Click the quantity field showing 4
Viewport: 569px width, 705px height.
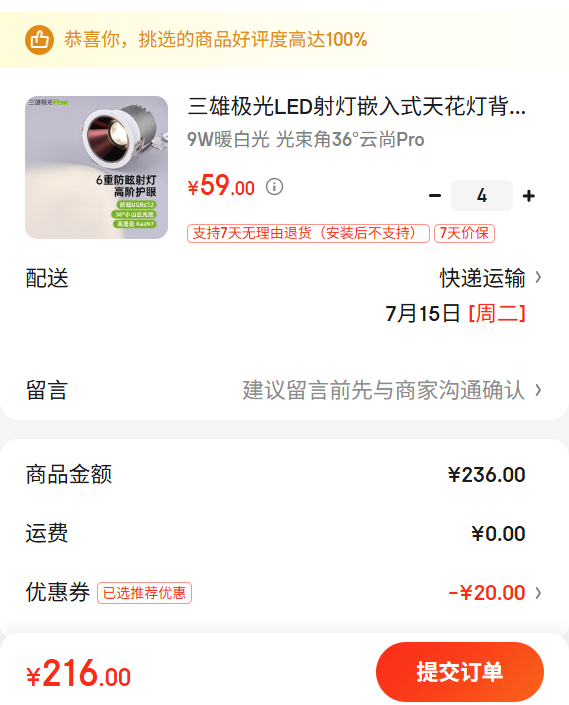tap(482, 196)
